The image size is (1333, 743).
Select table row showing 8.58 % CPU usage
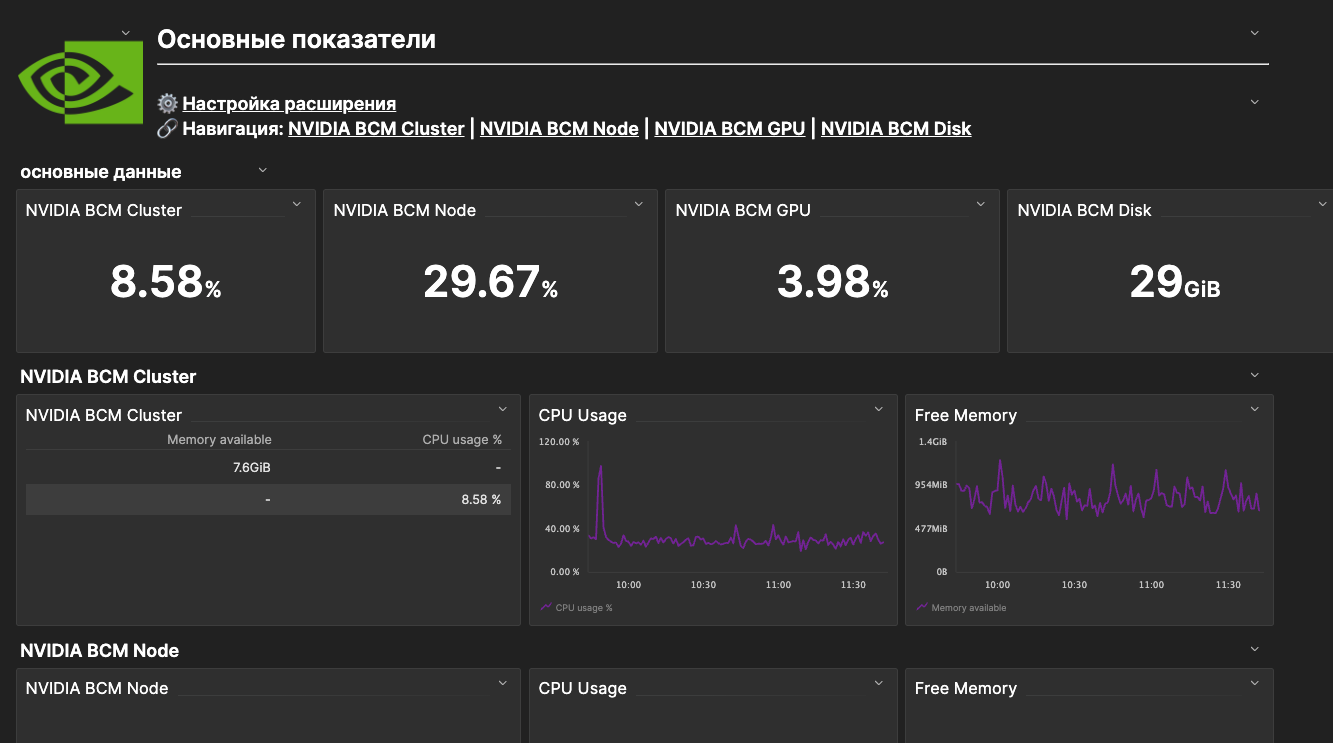pos(268,499)
